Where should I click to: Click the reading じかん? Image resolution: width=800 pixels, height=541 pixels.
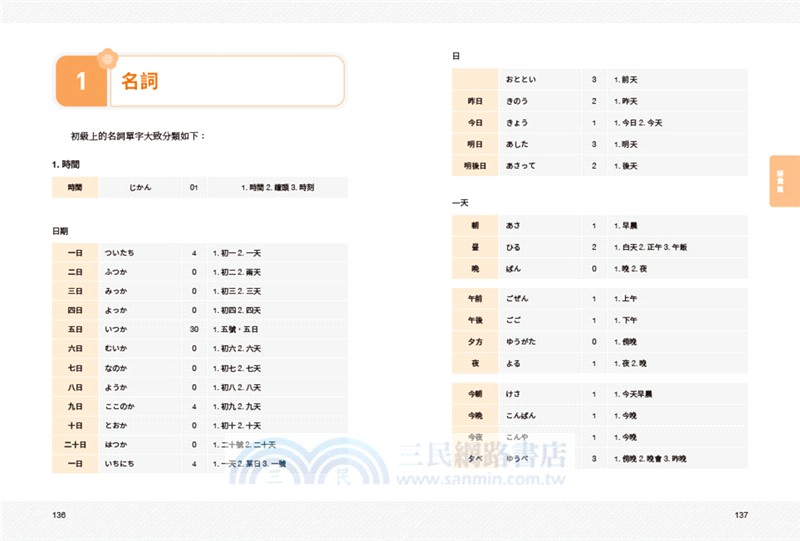click(x=140, y=187)
